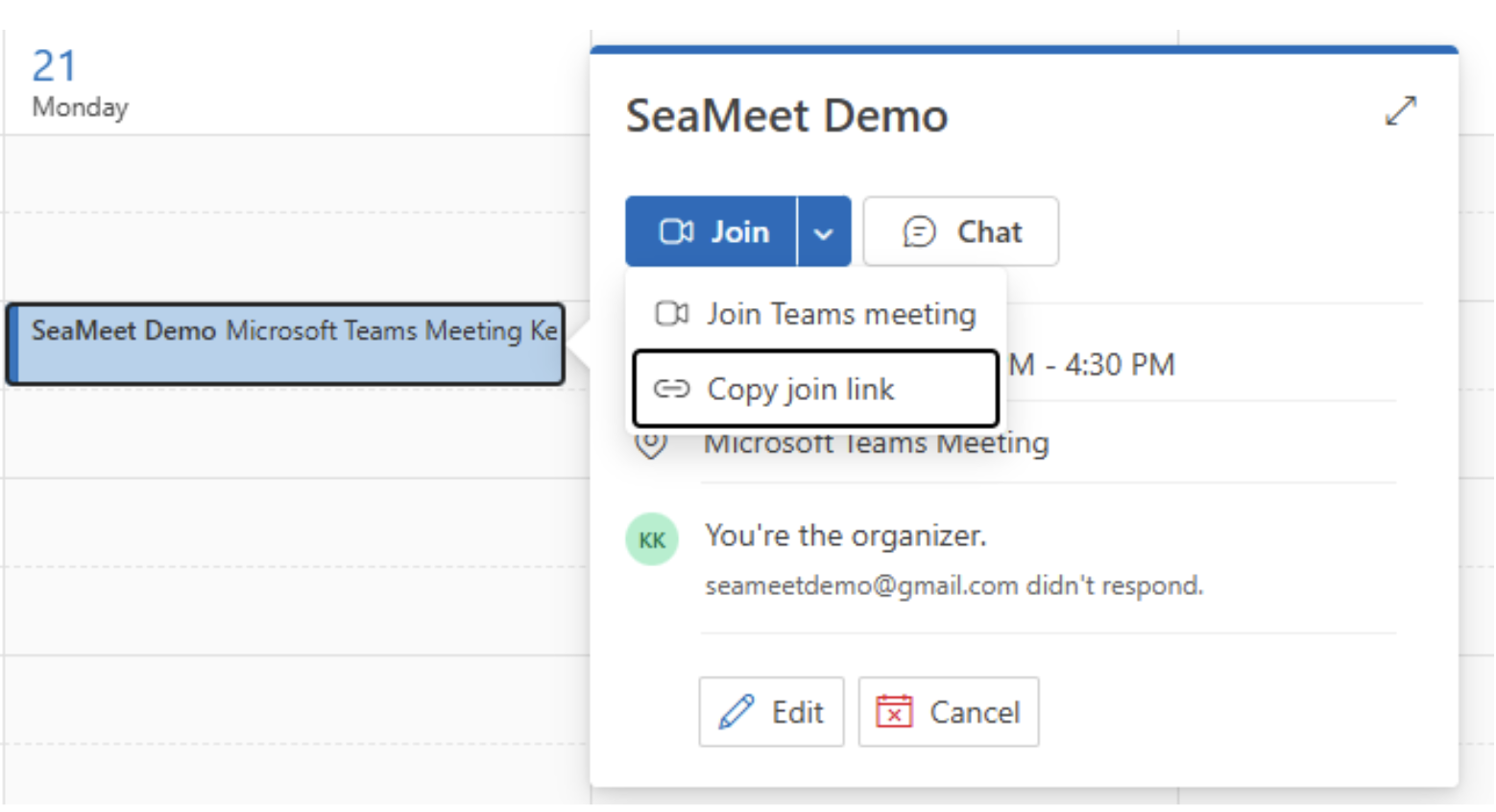The height and width of the screenshot is (812, 1496).
Task: Click camera icon beside Join Teams meeting
Action: (x=671, y=314)
